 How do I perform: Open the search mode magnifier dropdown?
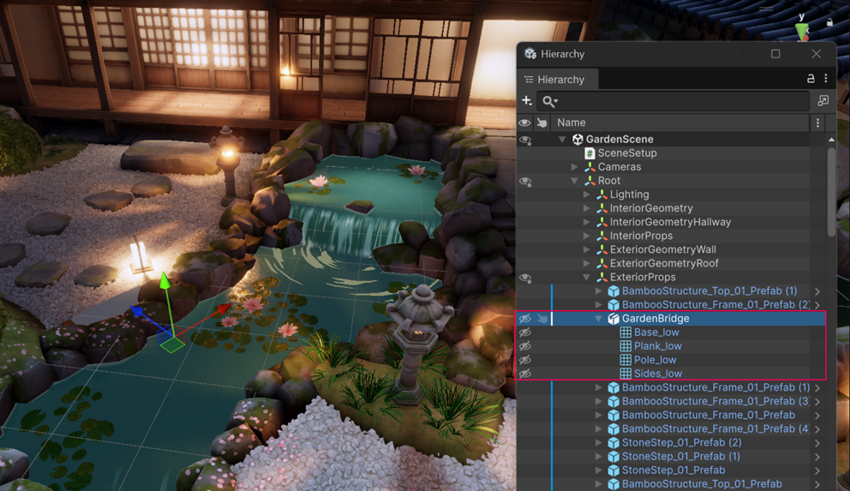pyautogui.click(x=550, y=101)
